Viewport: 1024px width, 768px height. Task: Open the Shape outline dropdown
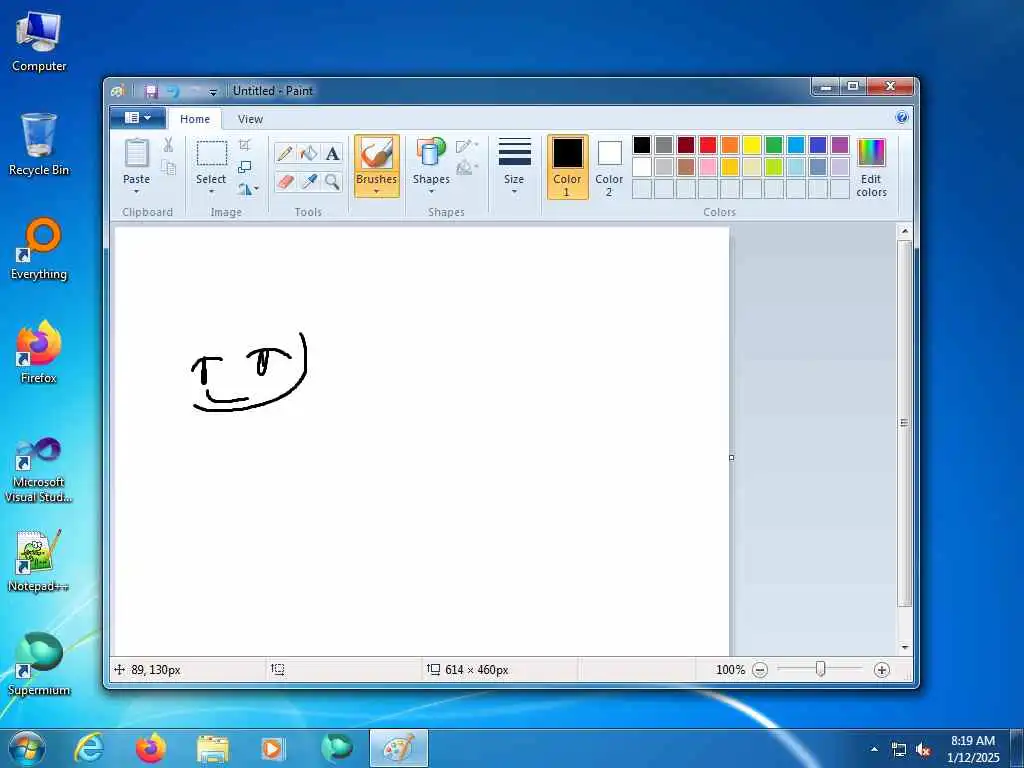pyautogui.click(x=467, y=146)
